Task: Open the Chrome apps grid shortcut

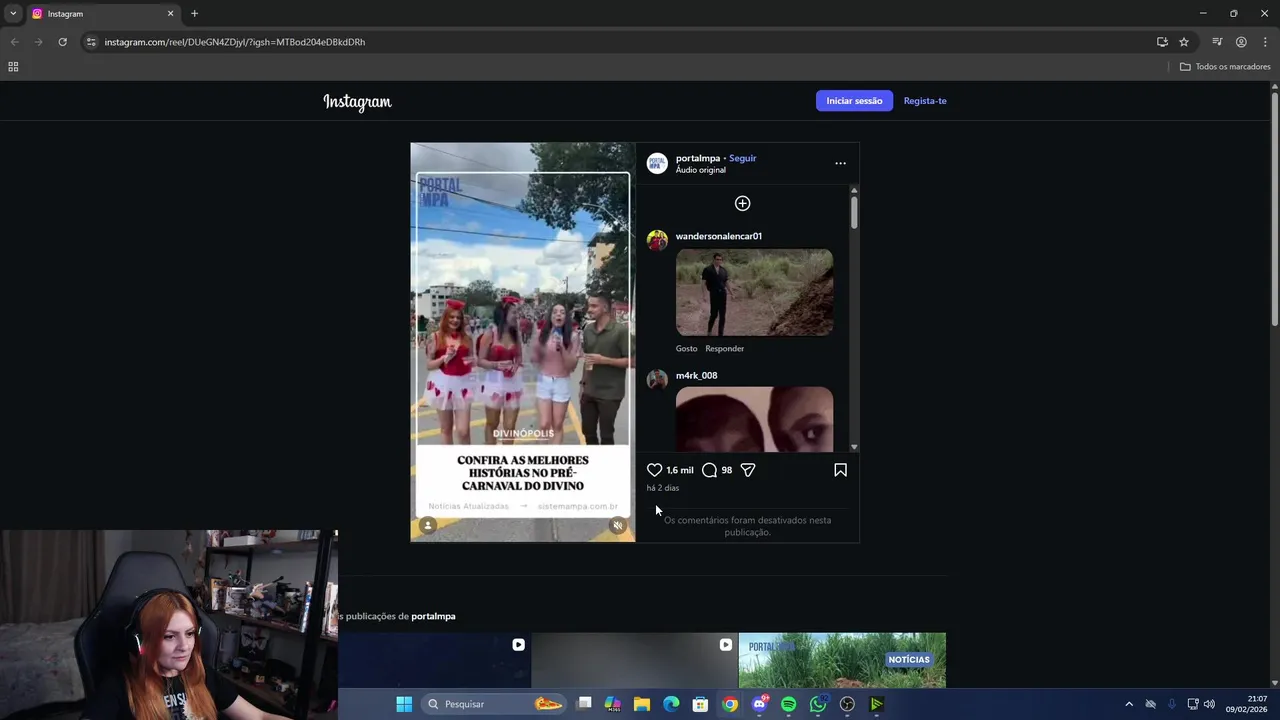Action: pyautogui.click(x=13, y=67)
